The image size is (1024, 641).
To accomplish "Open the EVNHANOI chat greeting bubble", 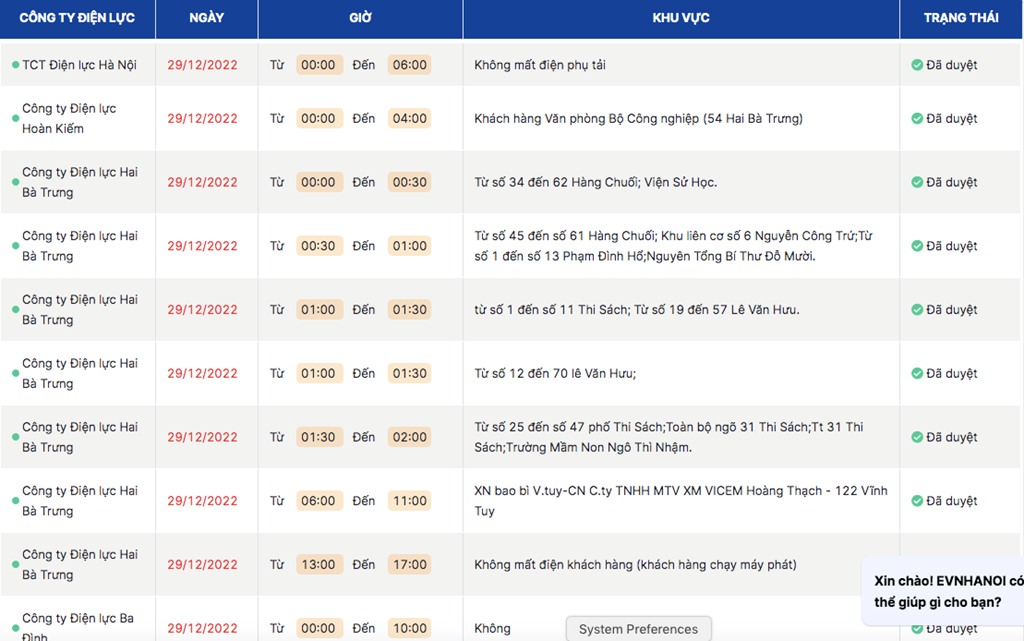I will (x=943, y=591).
